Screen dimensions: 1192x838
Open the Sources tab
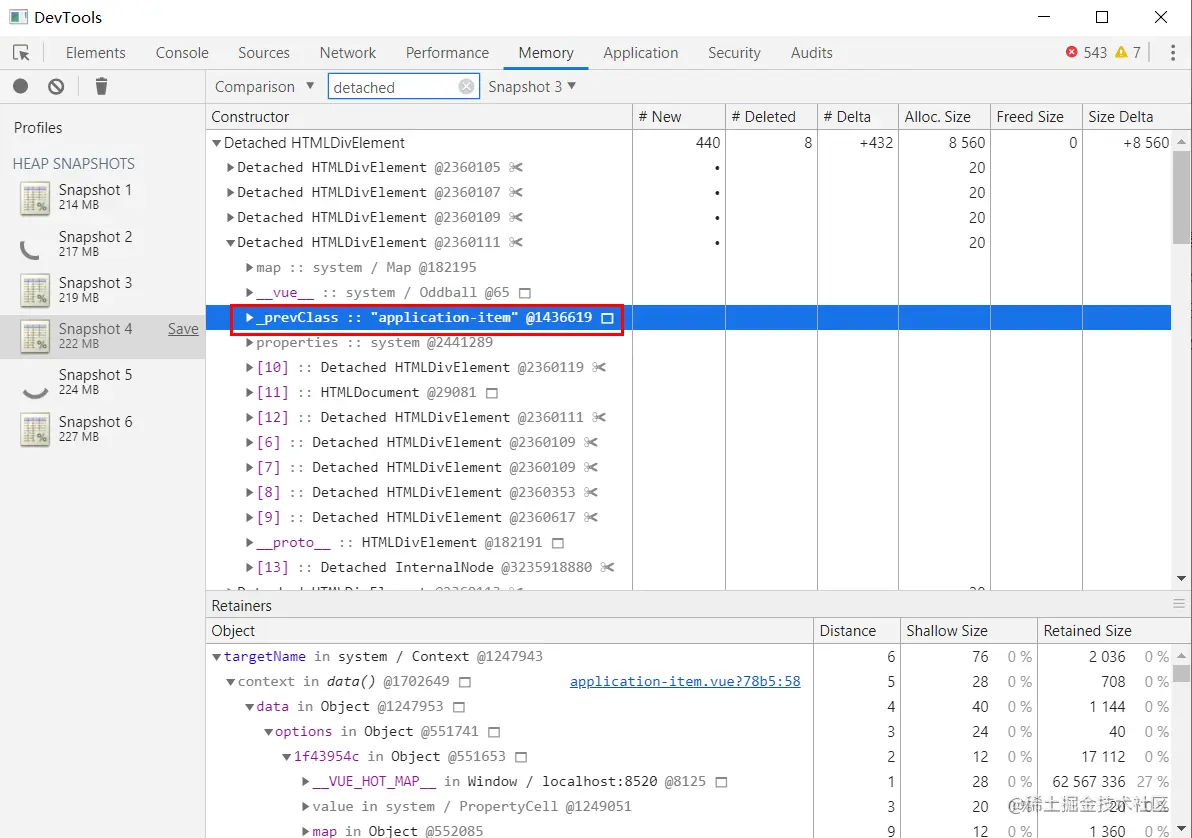point(264,52)
